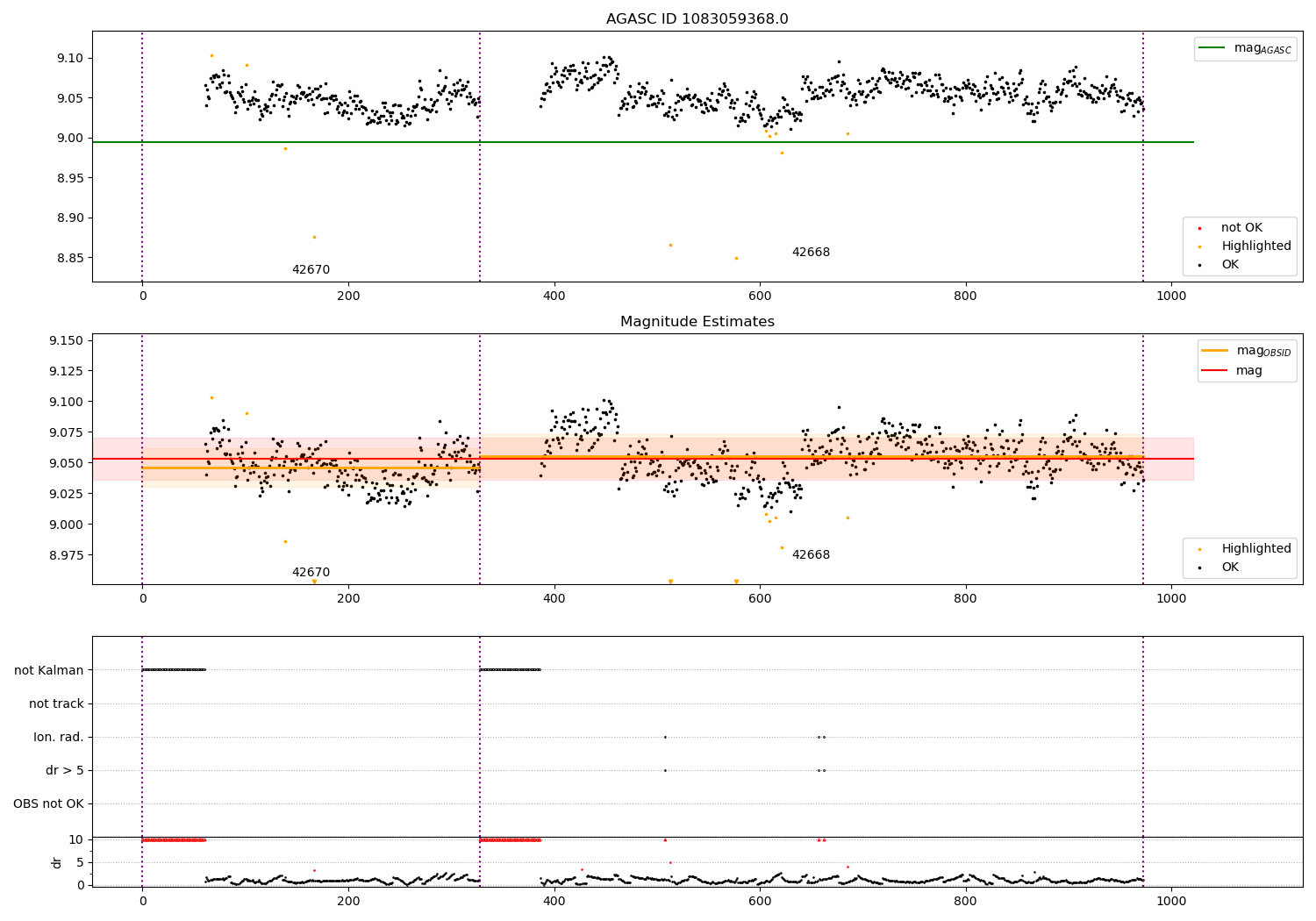Click the '8.95' y-axis tick on top plot
Viewport: 1316px width, 921px height.
pos(70,178)
